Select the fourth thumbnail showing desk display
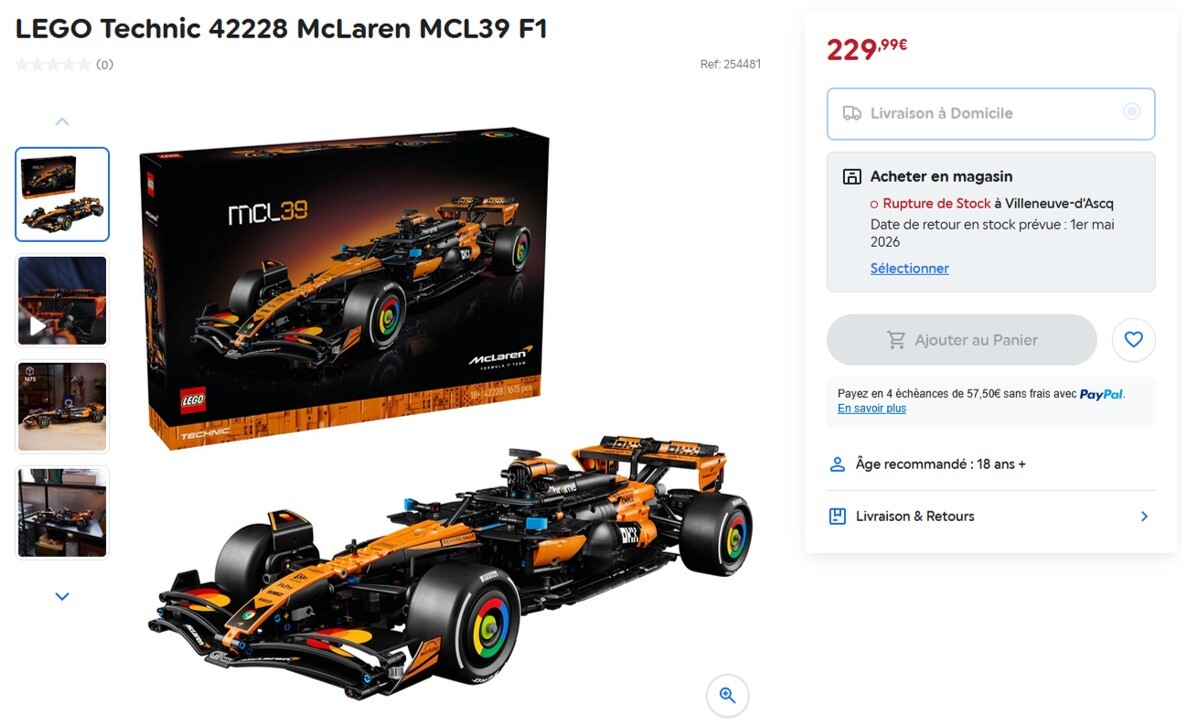1182x726 pixels. 63,512
